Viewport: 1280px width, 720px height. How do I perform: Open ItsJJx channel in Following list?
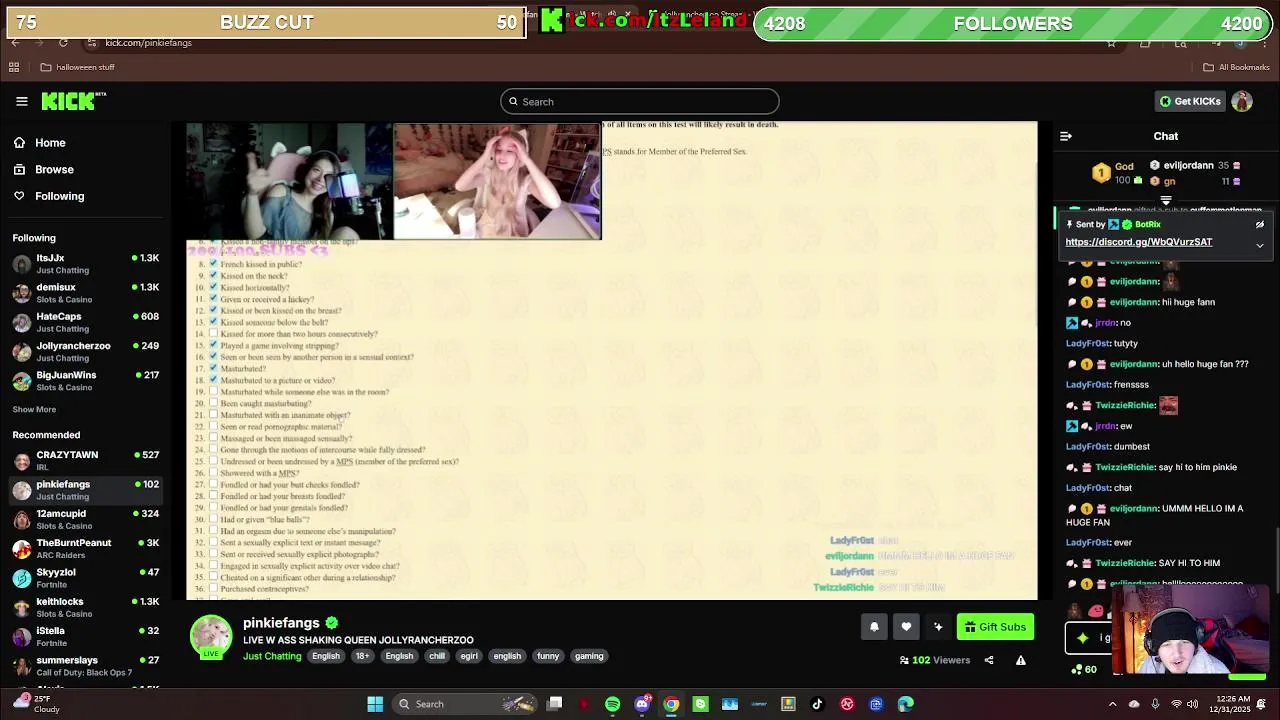click(x=85, y=264)
